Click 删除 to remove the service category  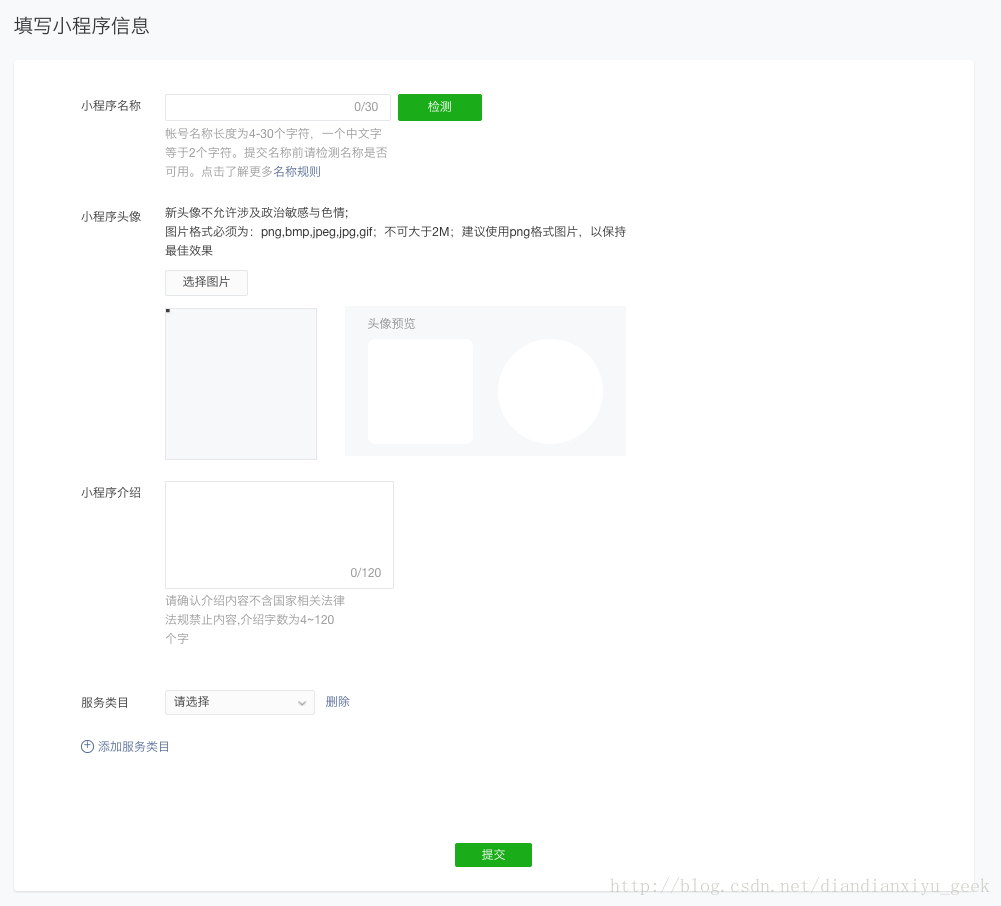[337, 701]
